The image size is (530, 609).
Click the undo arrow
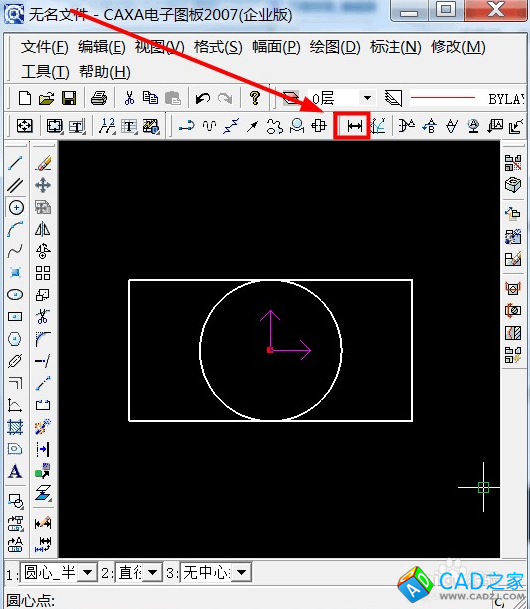tap(203, 98)
